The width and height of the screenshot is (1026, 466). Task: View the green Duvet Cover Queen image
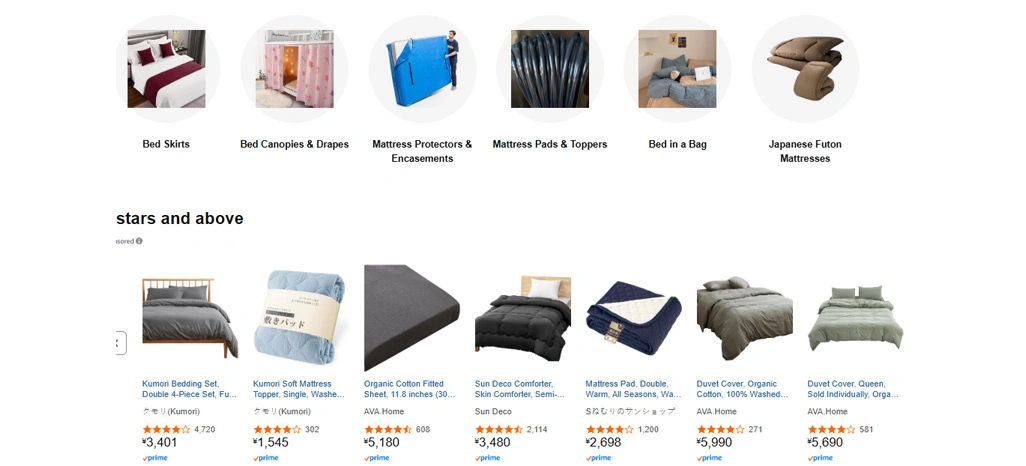(x=855, y=318)
